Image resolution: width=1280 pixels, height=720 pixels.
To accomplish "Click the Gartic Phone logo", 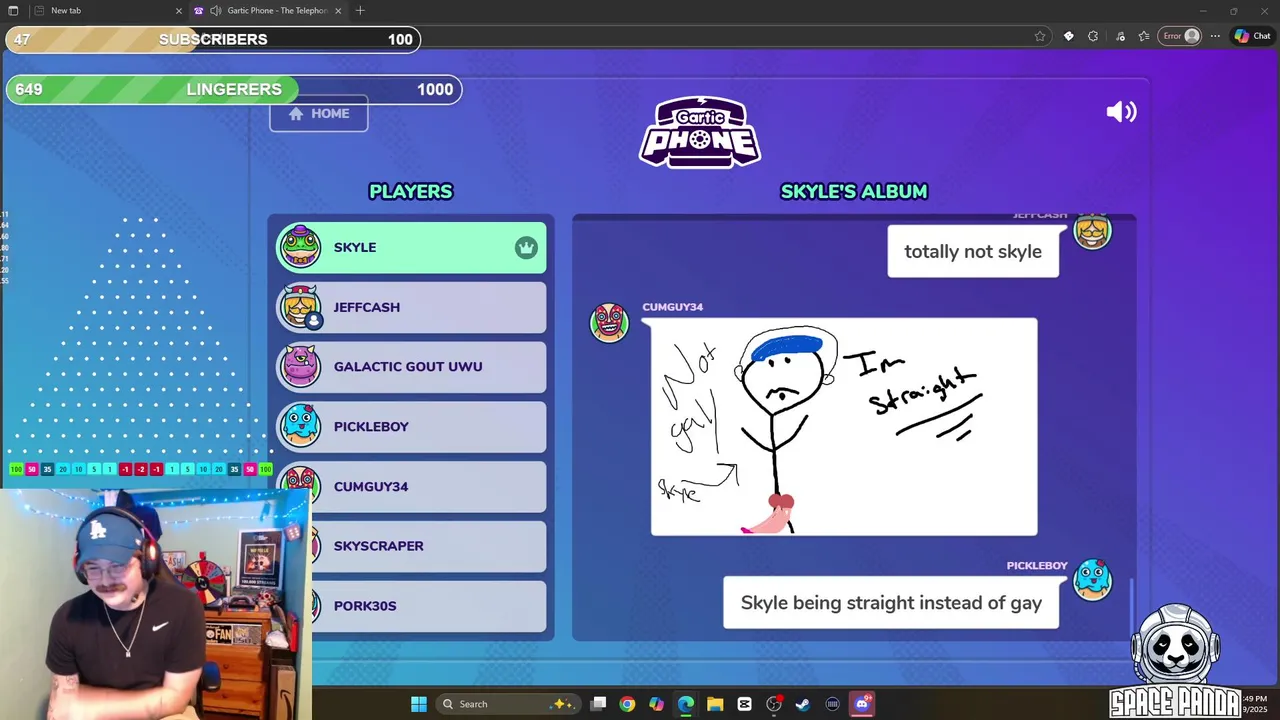I will [x=700, y=131].
